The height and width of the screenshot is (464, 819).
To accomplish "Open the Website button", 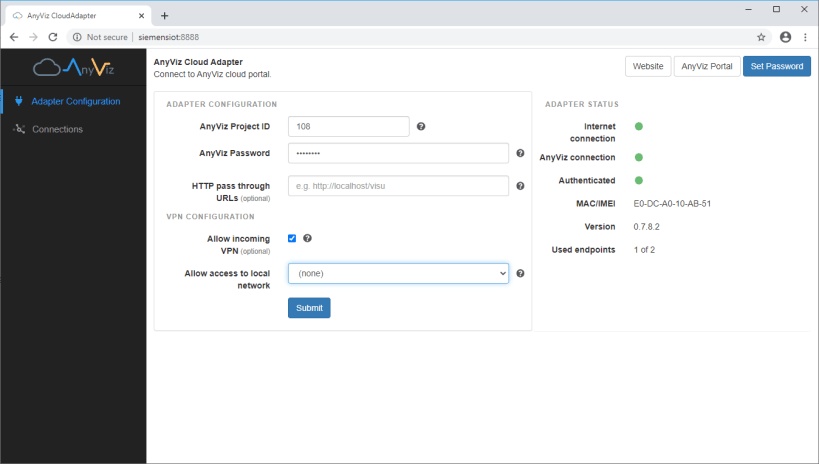I will (x=648, y=66).
